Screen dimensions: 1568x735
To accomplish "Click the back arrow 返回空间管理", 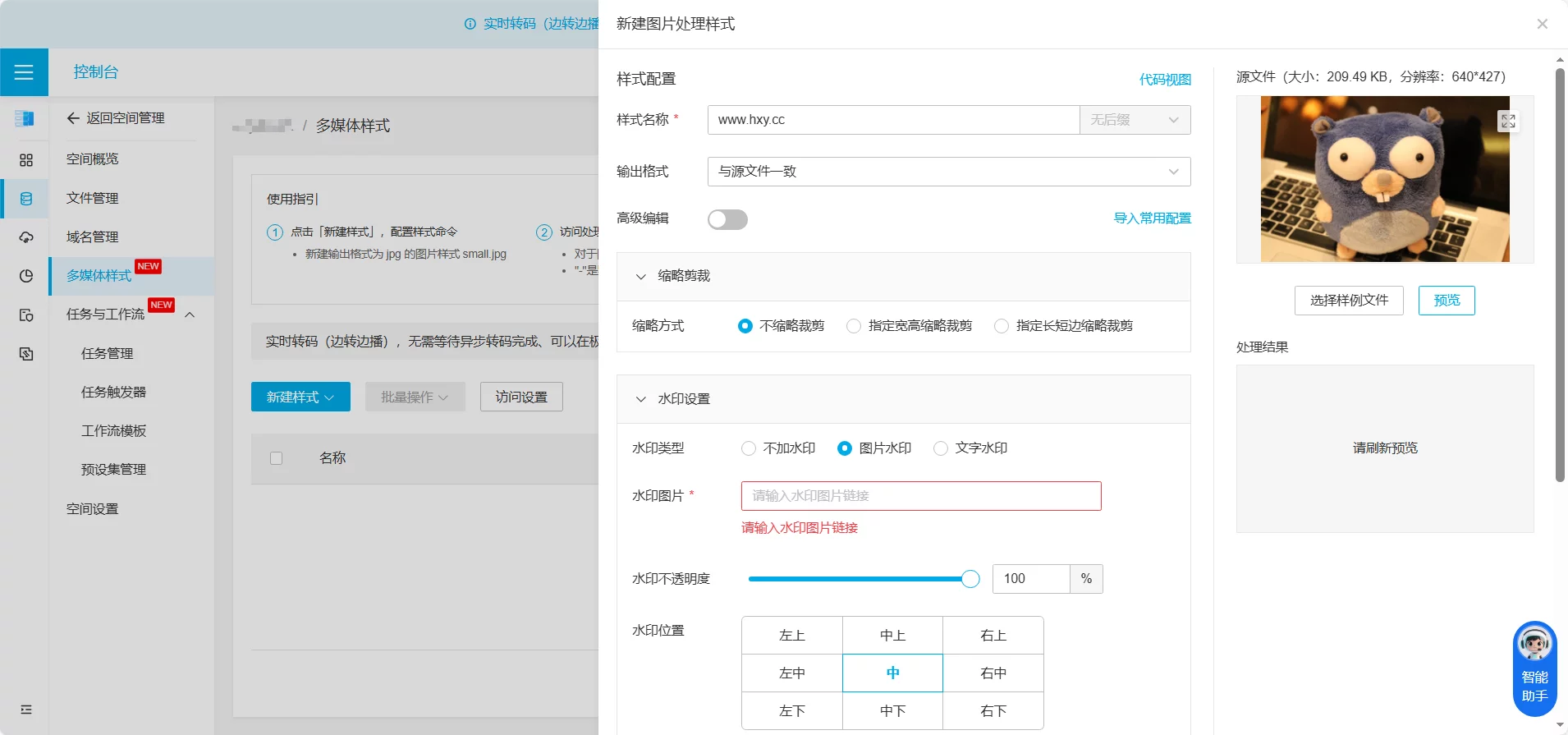I will (116, 118).
